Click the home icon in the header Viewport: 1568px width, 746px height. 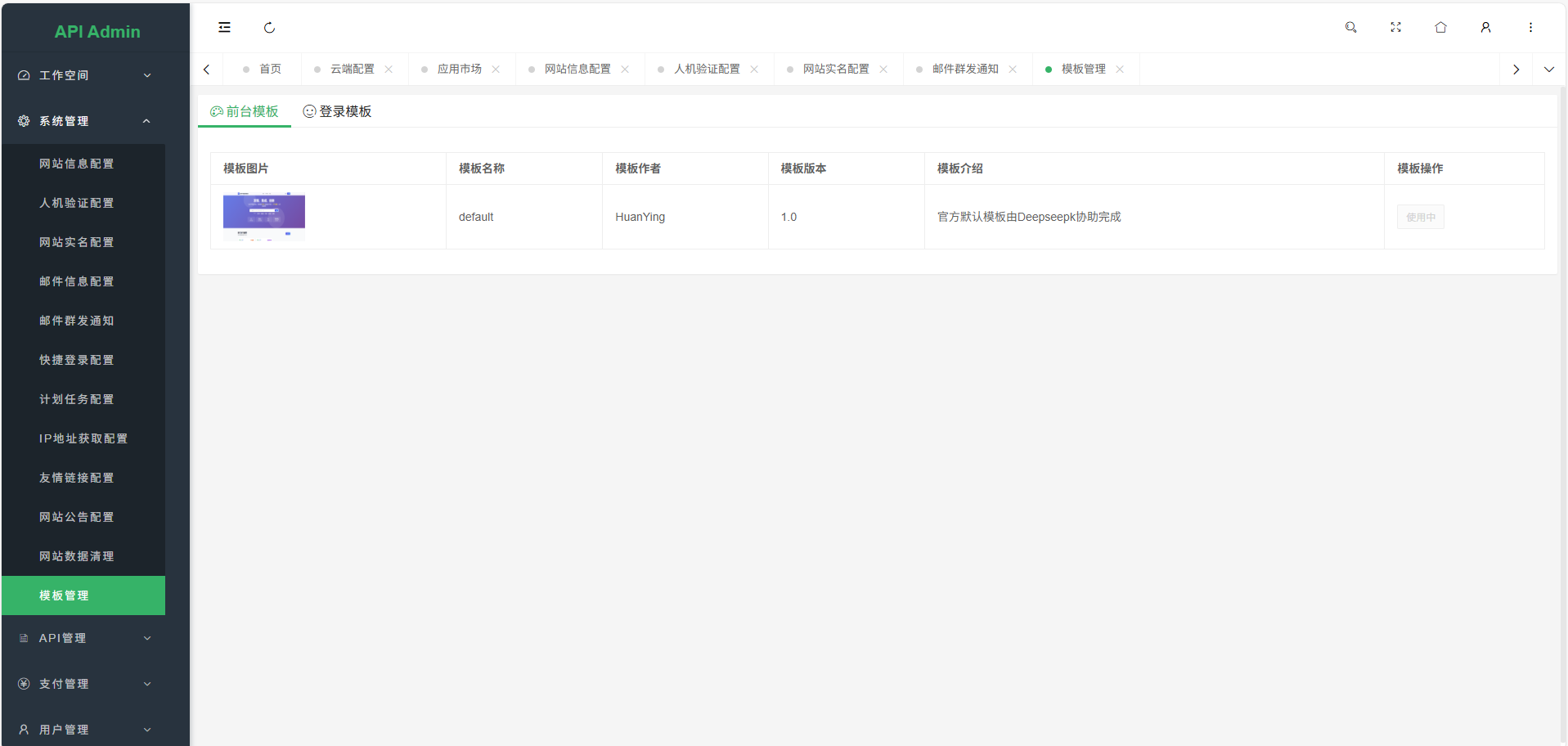1440,27
